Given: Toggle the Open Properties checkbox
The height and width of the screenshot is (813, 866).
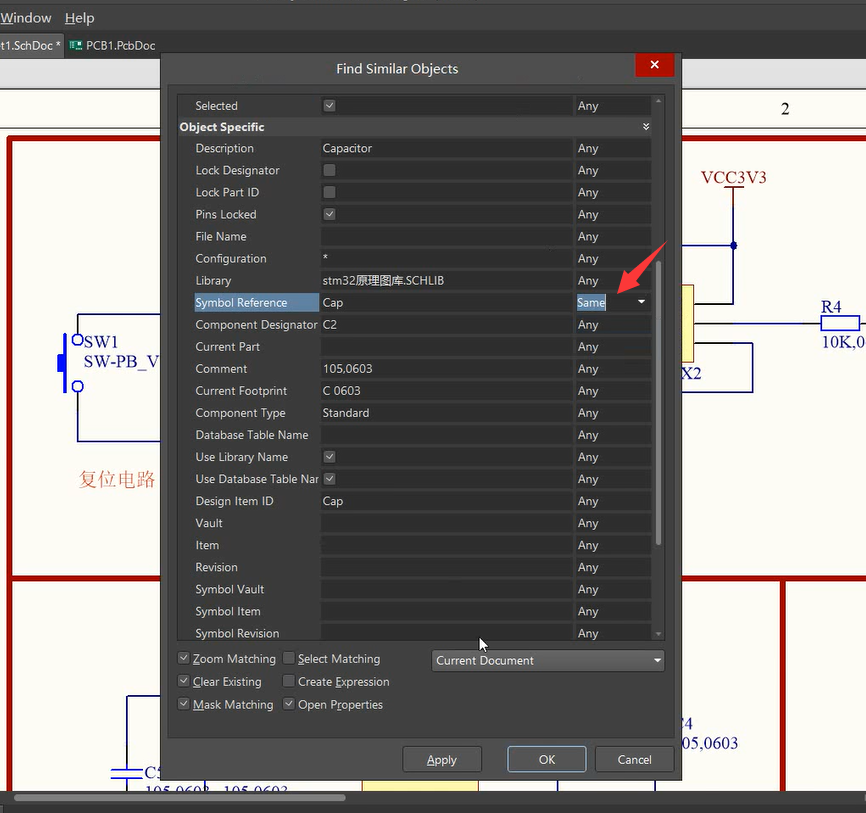Looking at the screenshot, I should 289,704.
